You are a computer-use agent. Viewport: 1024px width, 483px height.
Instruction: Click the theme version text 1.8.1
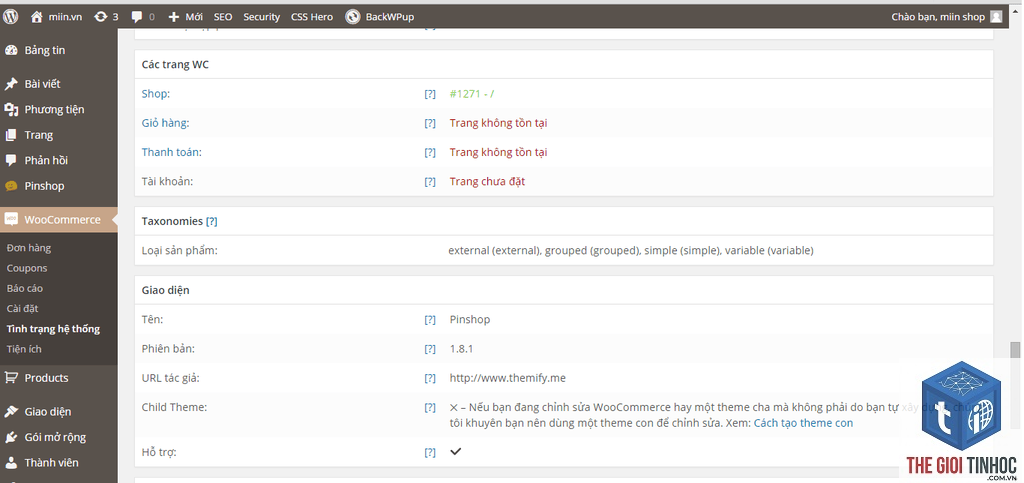pyautogui.click(x=461, y=349)
